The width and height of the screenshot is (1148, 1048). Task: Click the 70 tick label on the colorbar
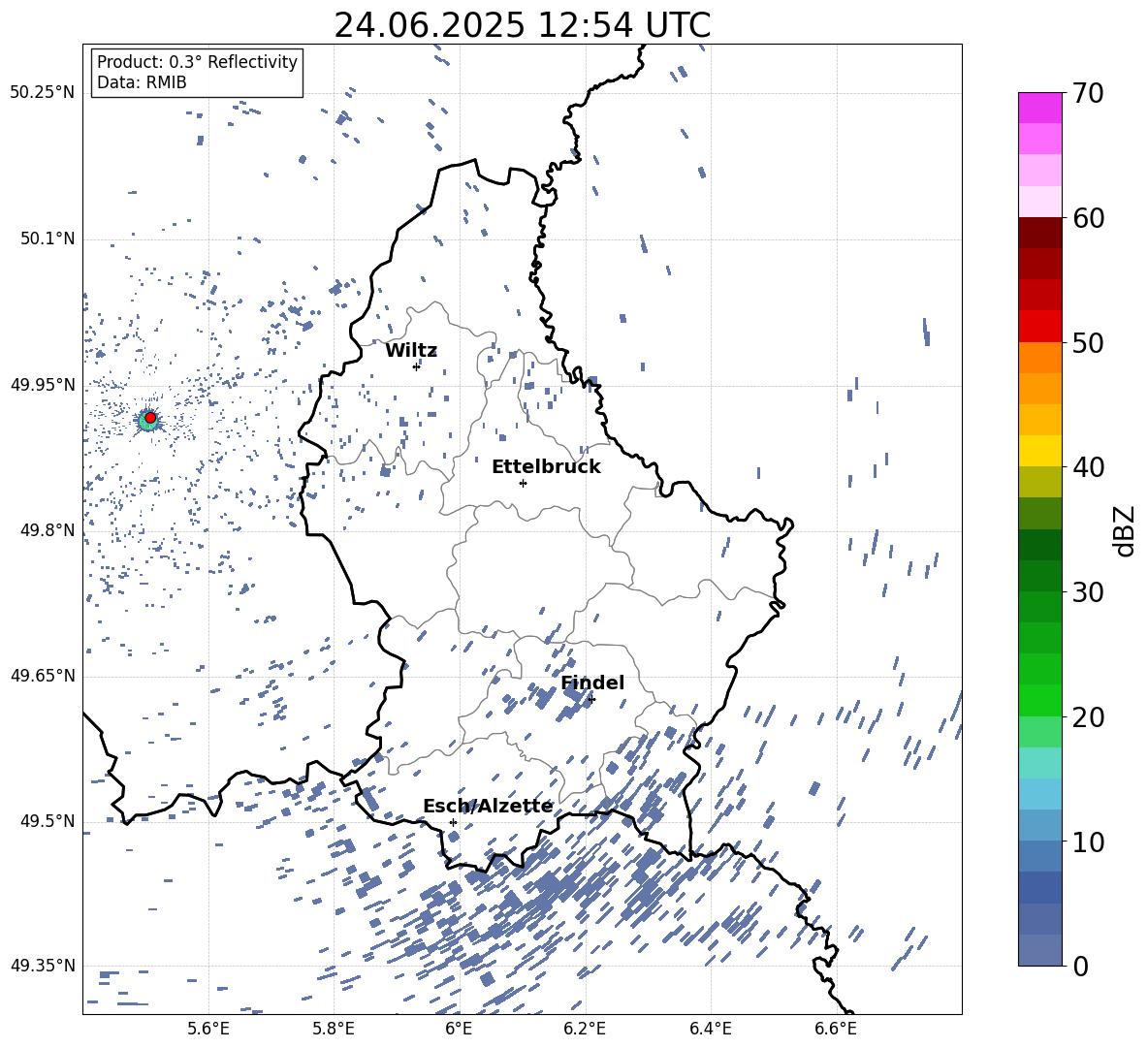pos(1087,94)
